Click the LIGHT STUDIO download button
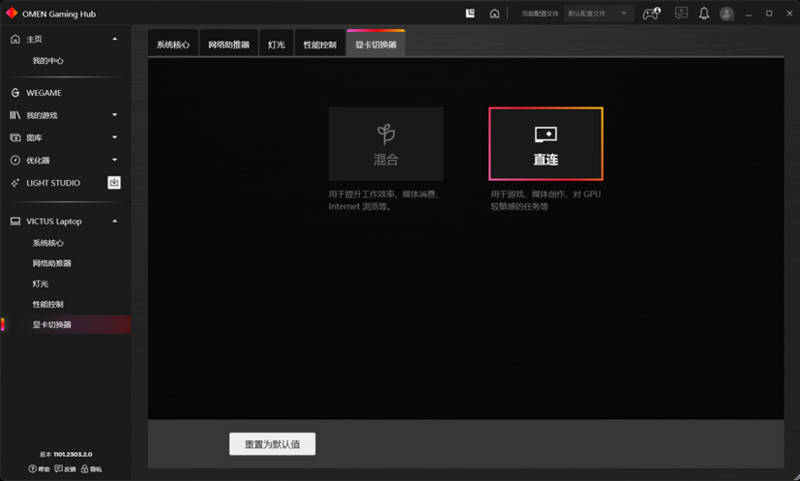 114,182
